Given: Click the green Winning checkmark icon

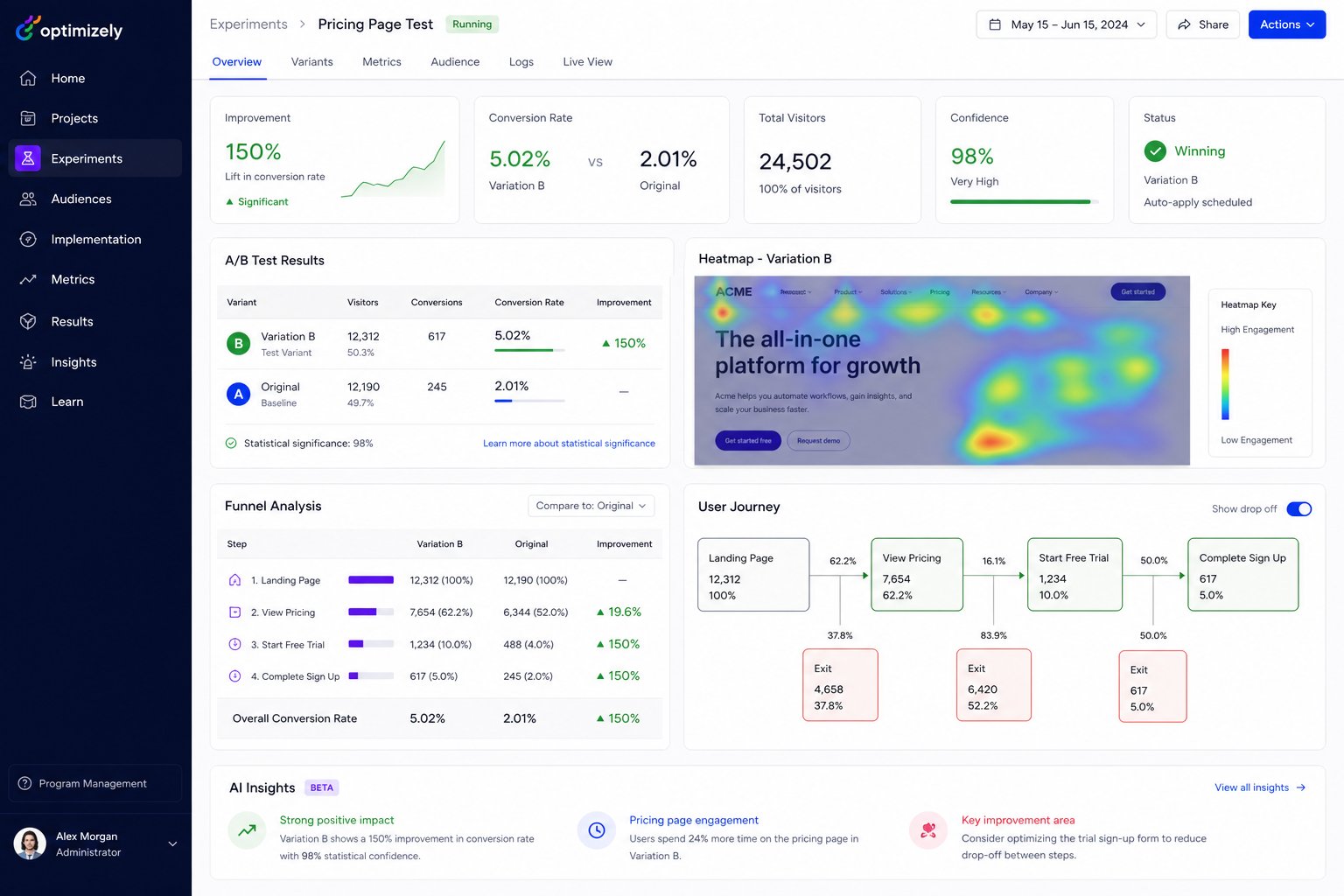Looking at the screenshot, I should tap(1155, 151).
